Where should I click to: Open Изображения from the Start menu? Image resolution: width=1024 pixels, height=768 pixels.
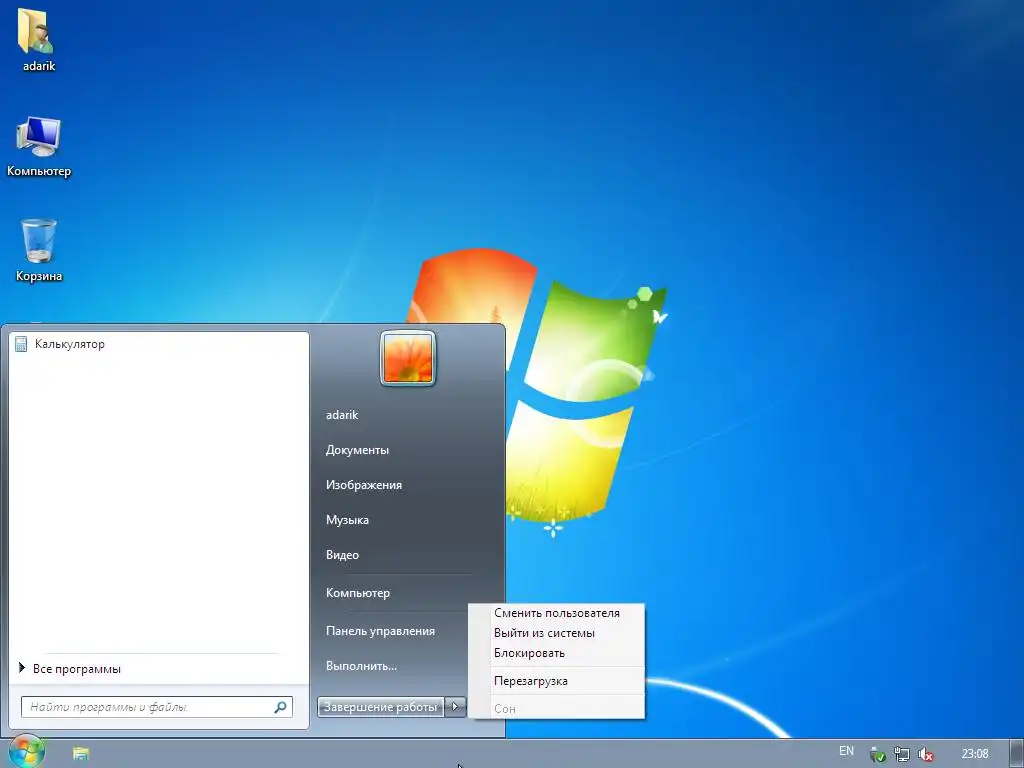[364, 485]
